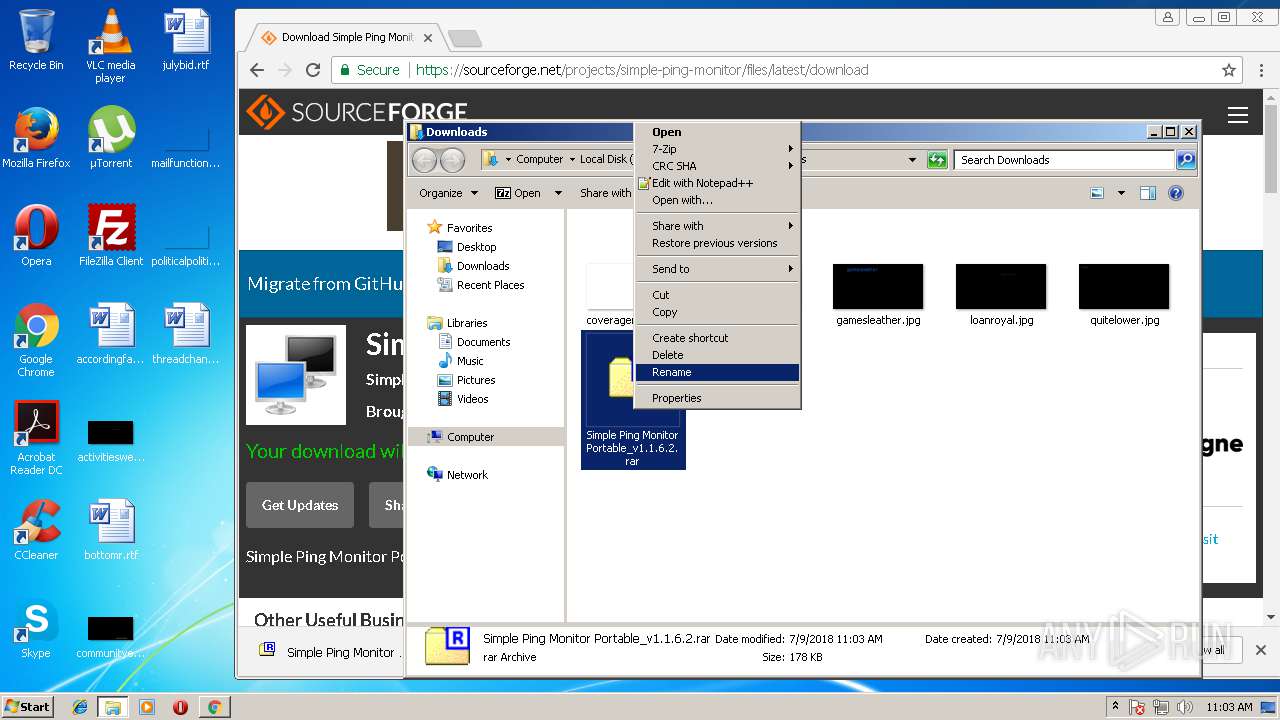The width and height of the screenshot is (1280, 720).
Task: Close the Chrome download bar
Action: [x=1260, y=650]
